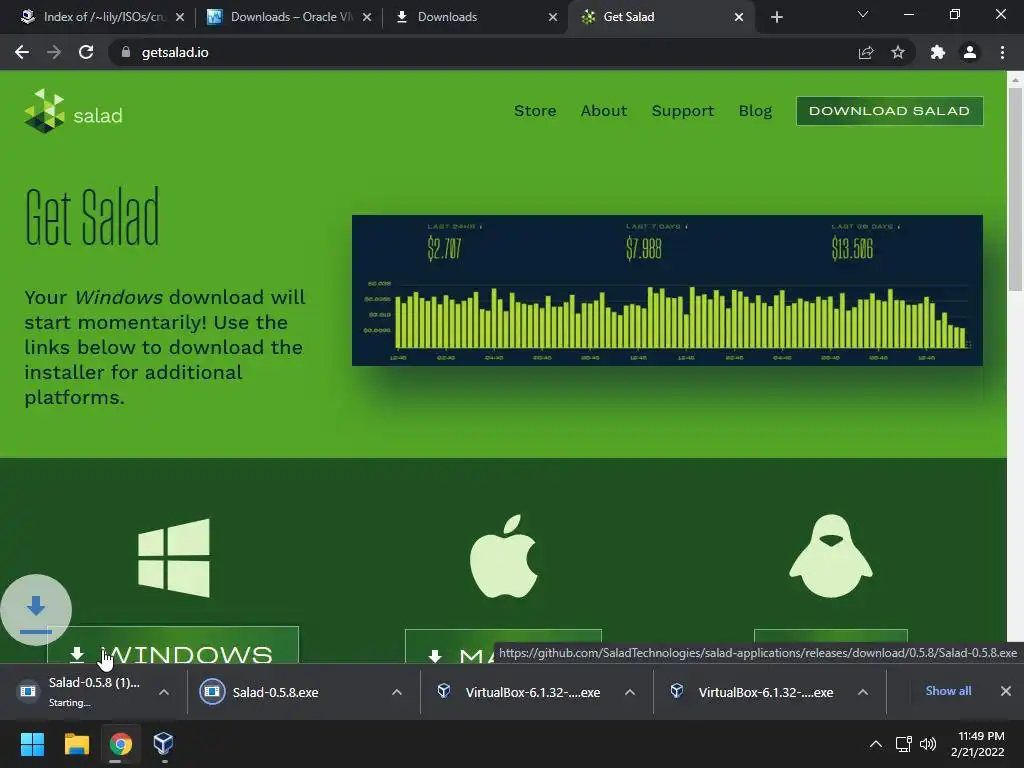
Task: Open the Windows Start menu
Action: click(x=32, y=743)
